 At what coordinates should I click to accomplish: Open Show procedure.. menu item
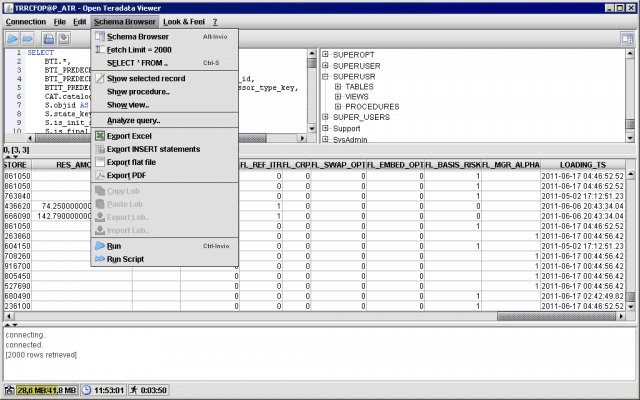tap(164, 92)
